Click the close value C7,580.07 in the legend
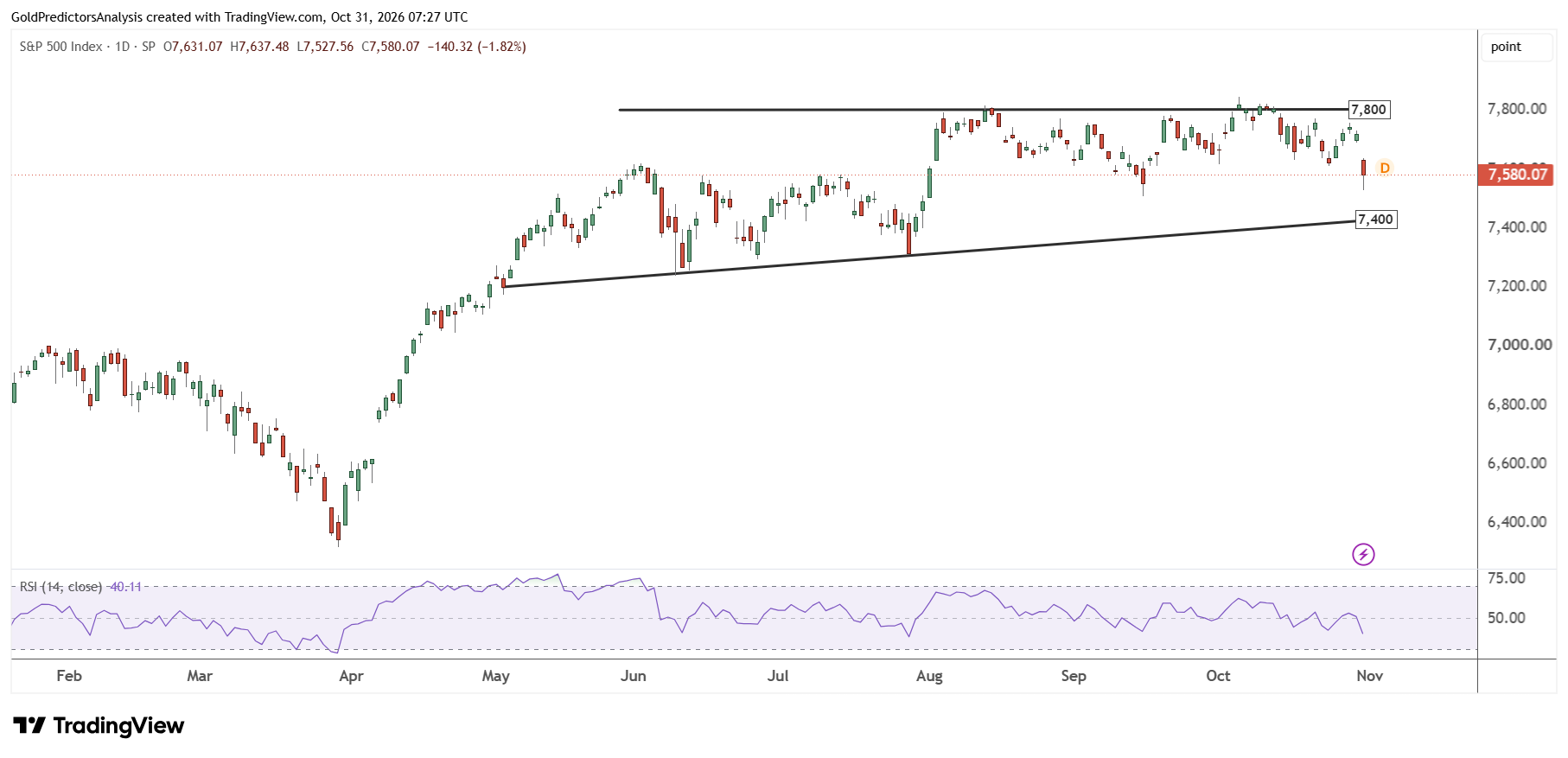This screenshot has height=758, width=1568. tap(391, 47)
